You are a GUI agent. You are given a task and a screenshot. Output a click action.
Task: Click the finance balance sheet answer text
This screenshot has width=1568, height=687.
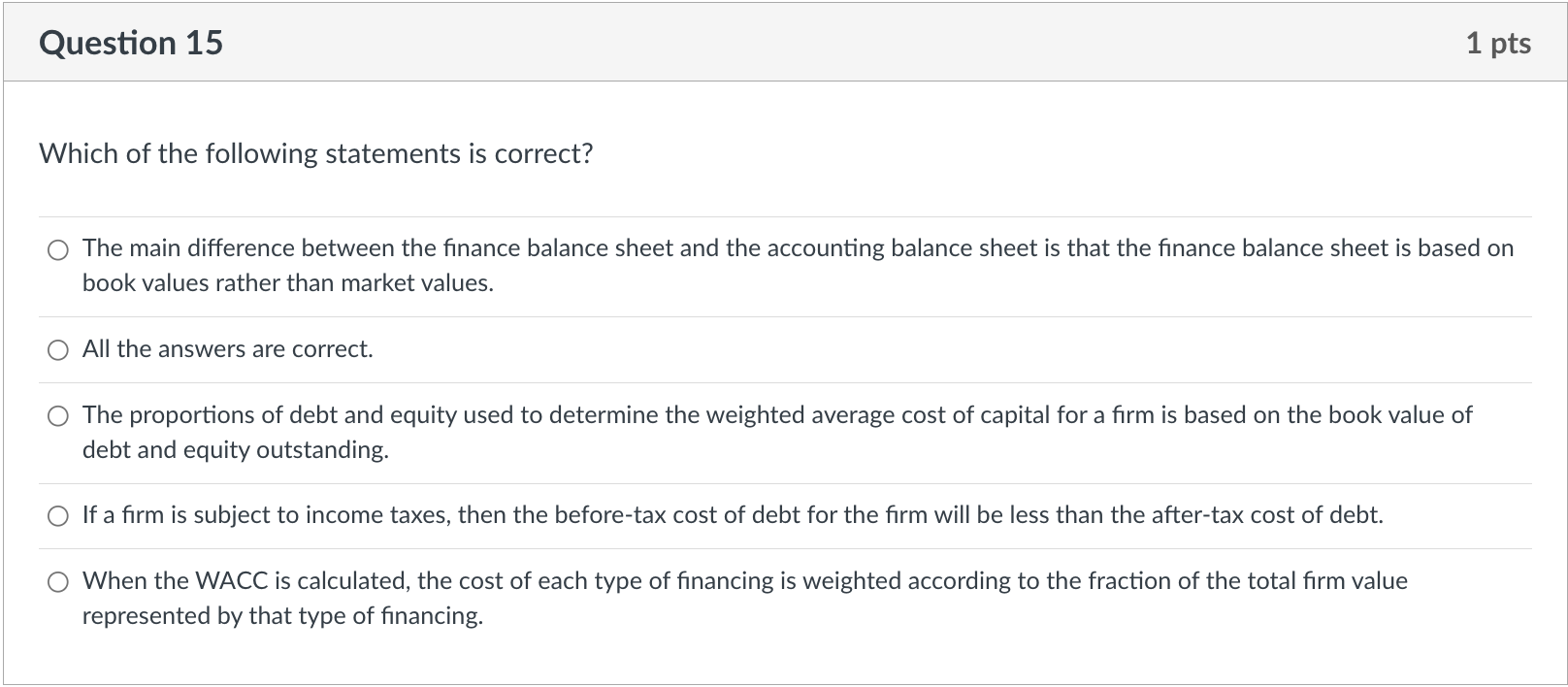[x=796, y=248]
